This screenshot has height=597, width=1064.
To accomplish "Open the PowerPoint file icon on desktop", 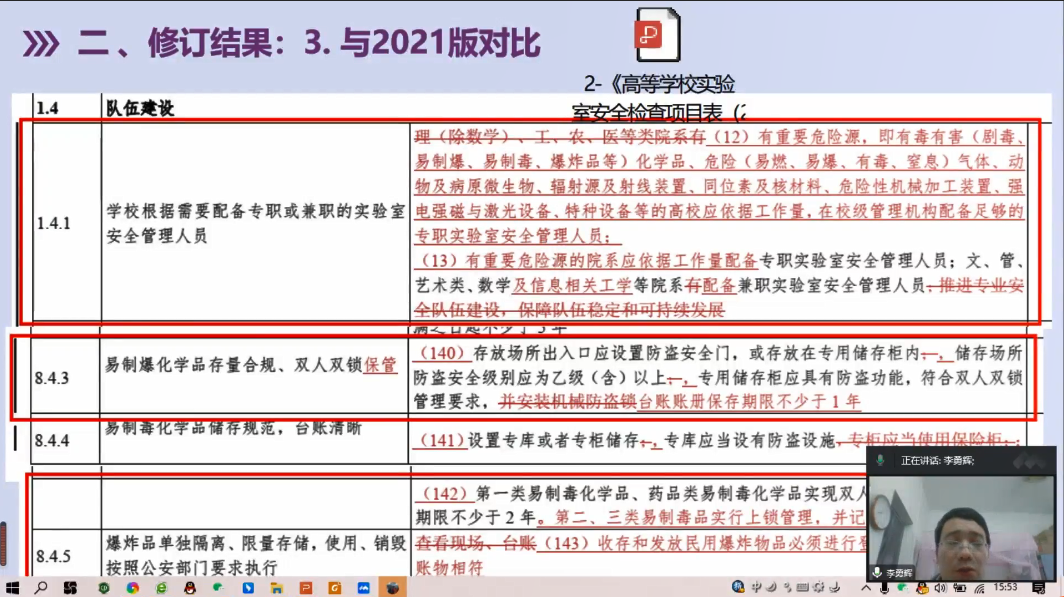I will click(x=657, y=35).
